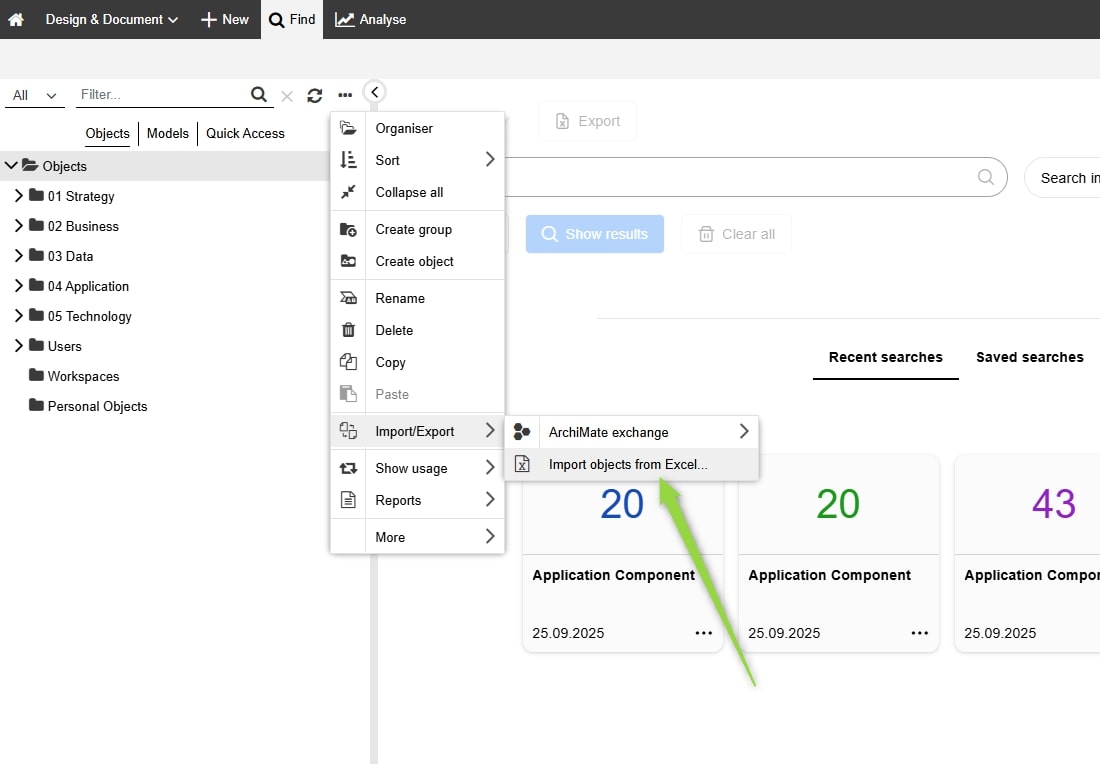Open the All type dropdown
Image resolution: width=1100 pixels, height=764 pixels.
coord(34,95)
